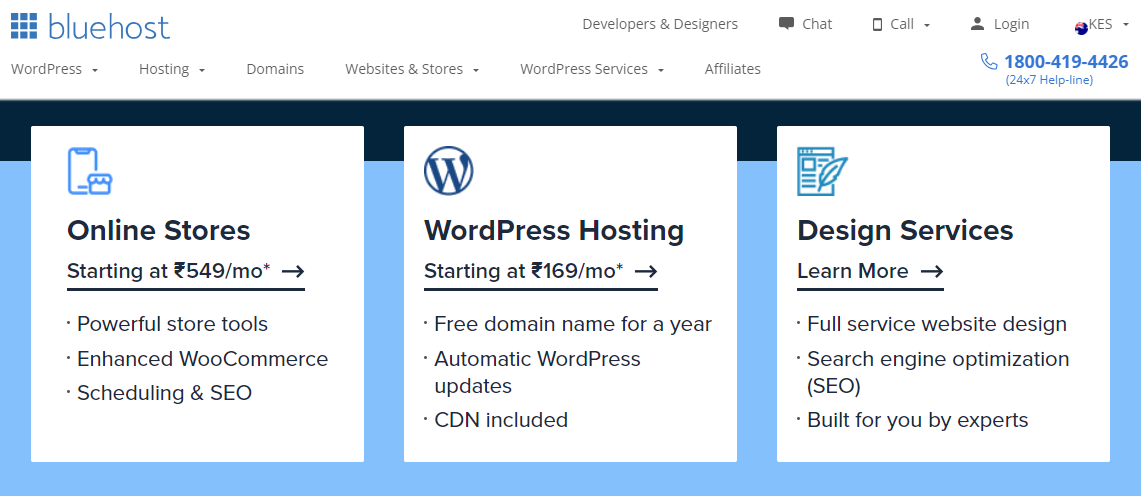Click arrow next to Starting at ₹549/mo
The width and height of the screenshot is (1141, 496).
[293, 271]
